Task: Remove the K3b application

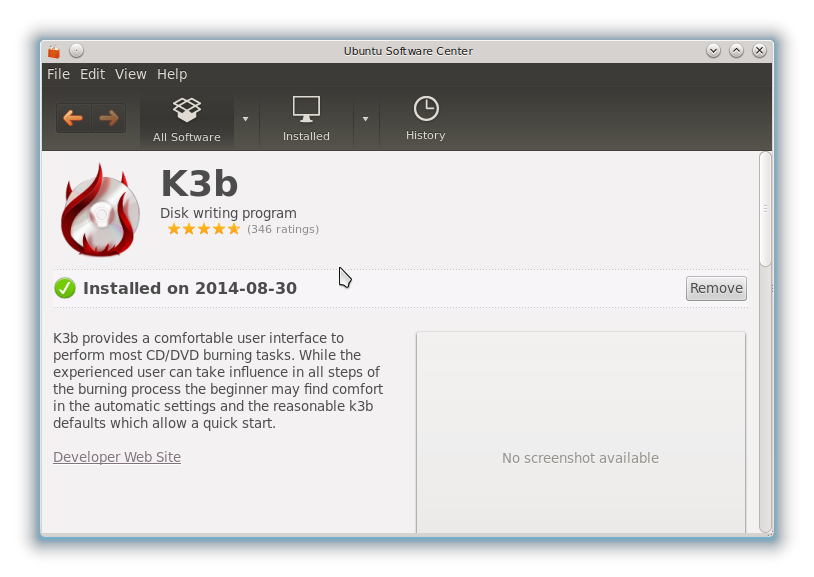Action: click(716, 288)
